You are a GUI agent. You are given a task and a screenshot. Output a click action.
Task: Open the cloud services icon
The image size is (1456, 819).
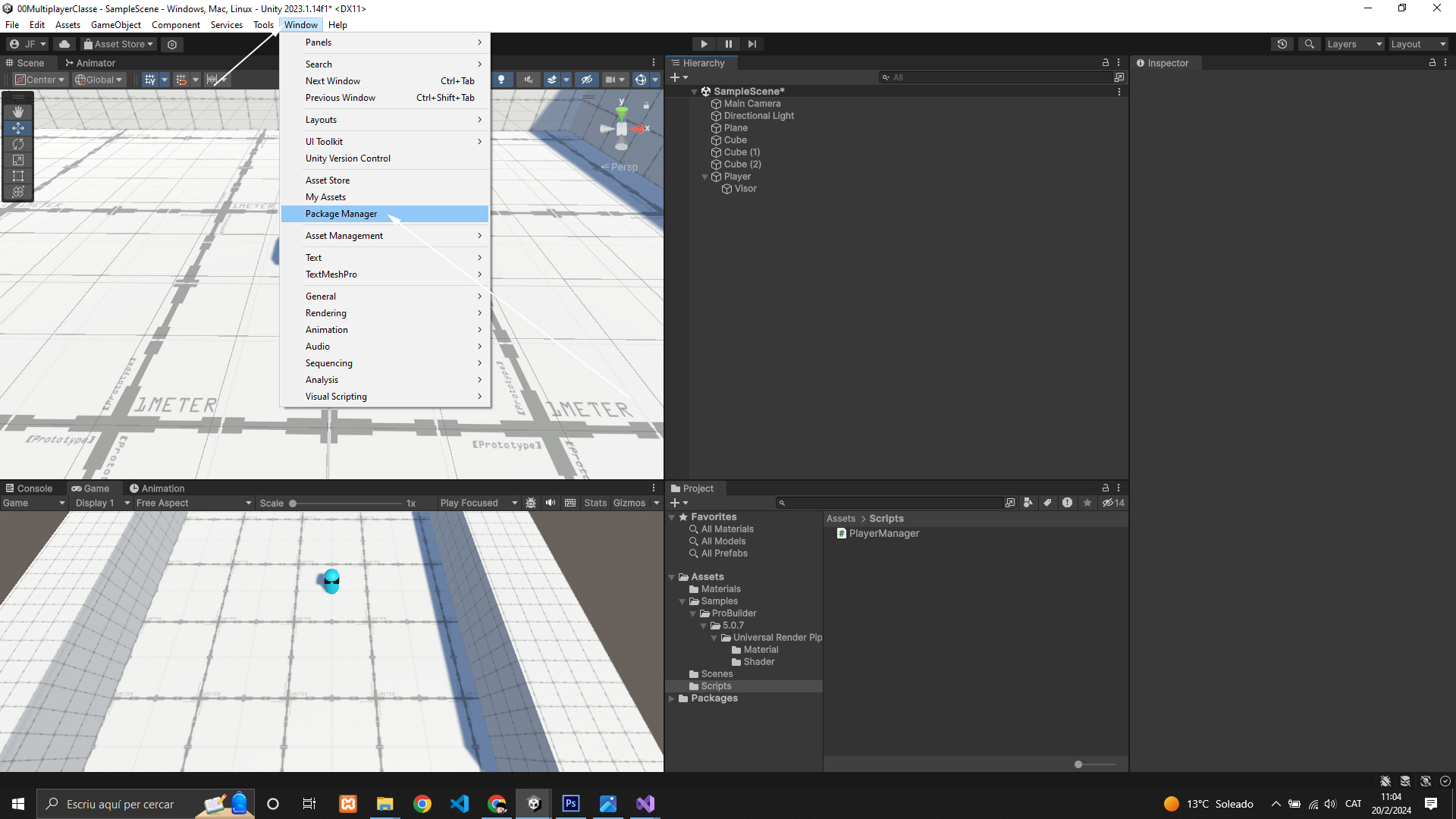pos(64,44)
